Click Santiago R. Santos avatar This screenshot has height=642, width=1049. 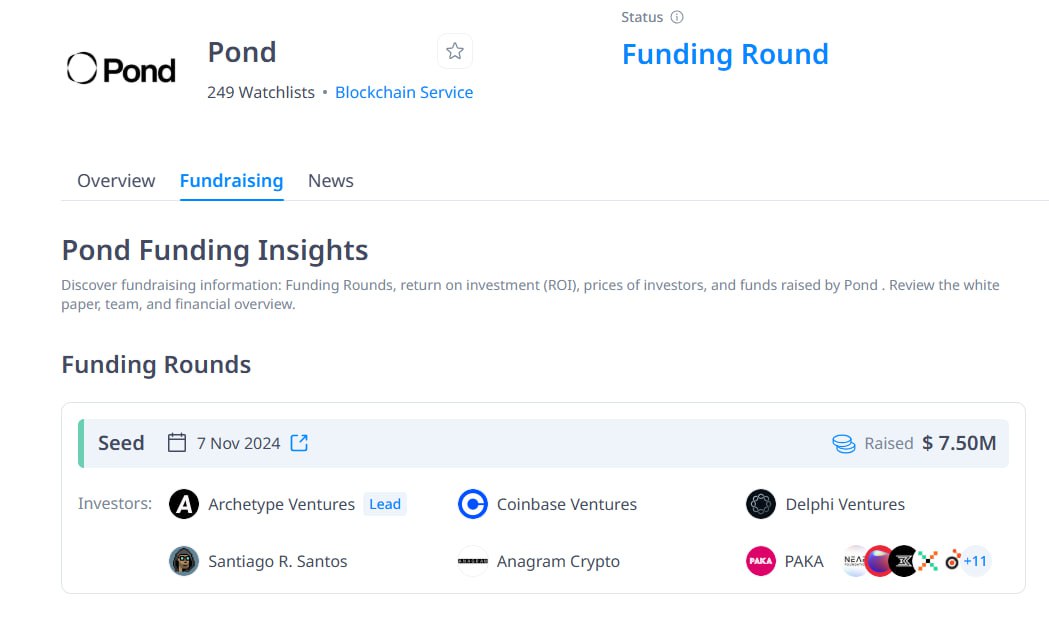pyautogui.click(x=184, y=561)
